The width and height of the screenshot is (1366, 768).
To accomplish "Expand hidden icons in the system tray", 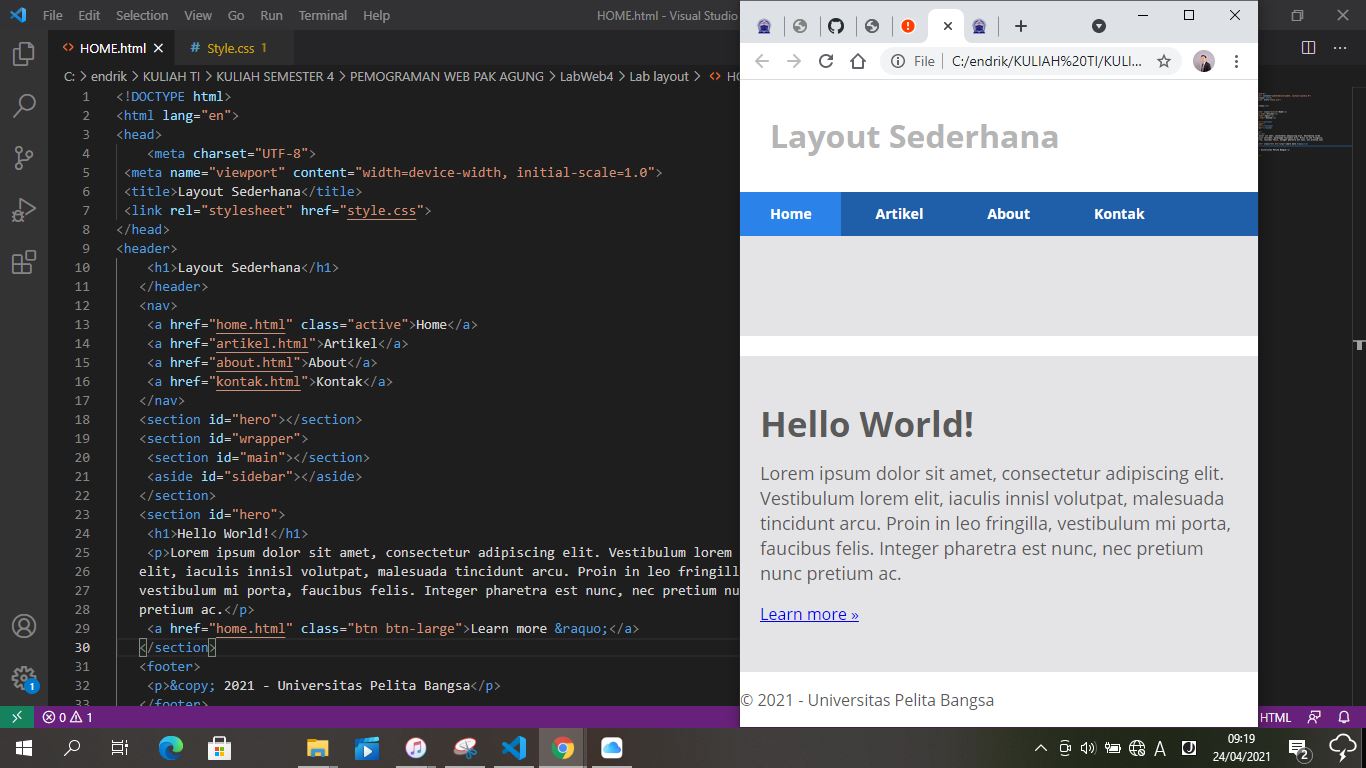I will pyautogui.click(x=1038, y=747).
